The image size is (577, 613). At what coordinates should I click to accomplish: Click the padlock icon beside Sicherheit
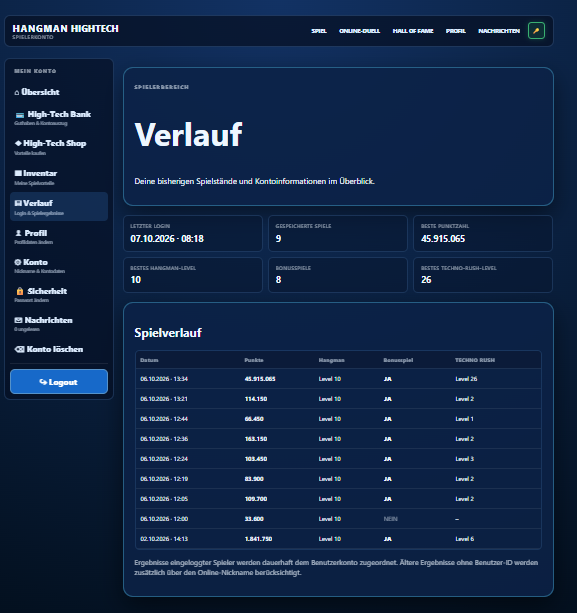(20, 291)
